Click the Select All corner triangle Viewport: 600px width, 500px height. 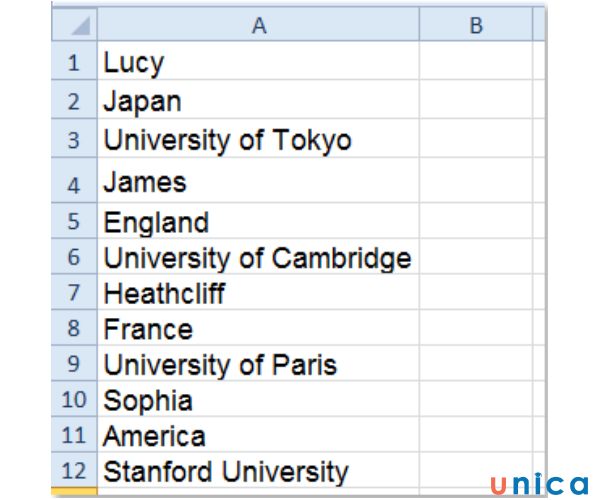point(76,26)
